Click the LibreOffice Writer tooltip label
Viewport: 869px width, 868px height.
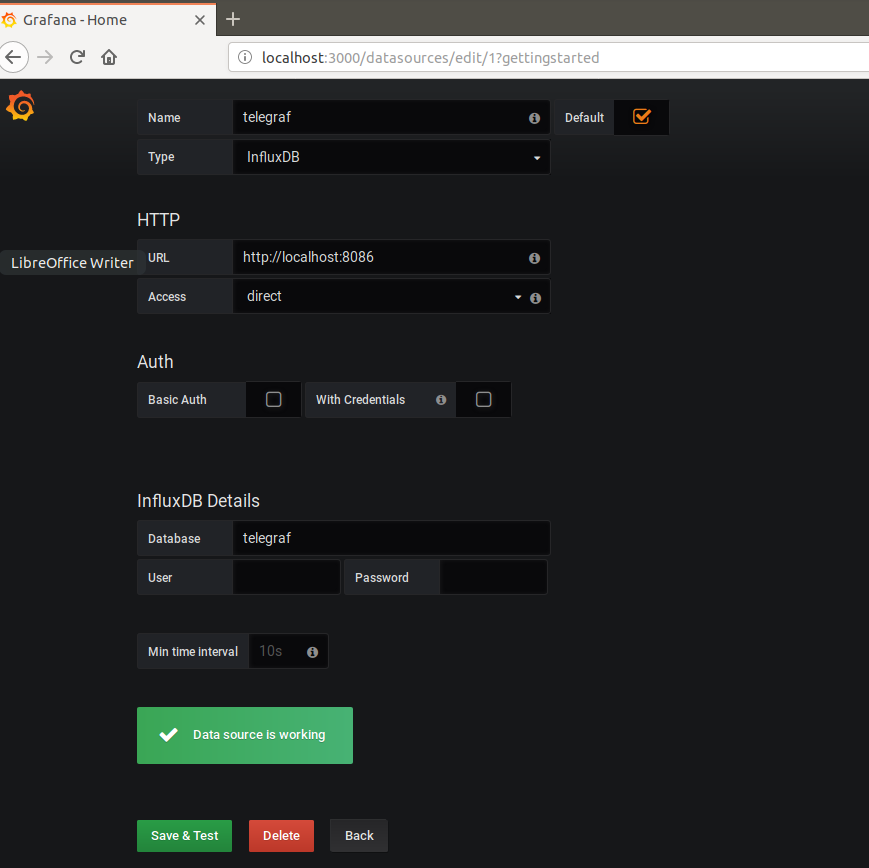[x=72, y=263]
